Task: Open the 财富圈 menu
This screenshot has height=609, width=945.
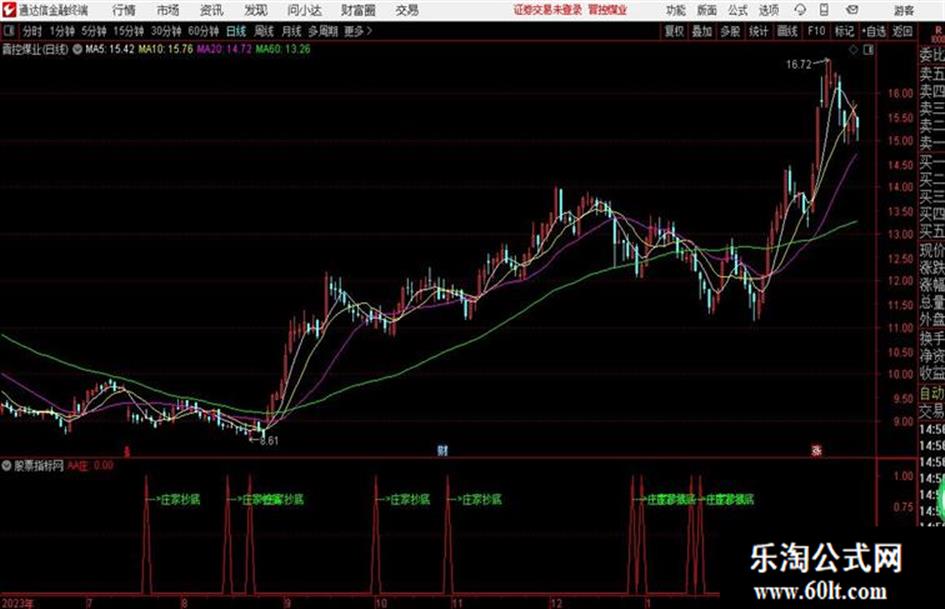Action: pos(358,10)
